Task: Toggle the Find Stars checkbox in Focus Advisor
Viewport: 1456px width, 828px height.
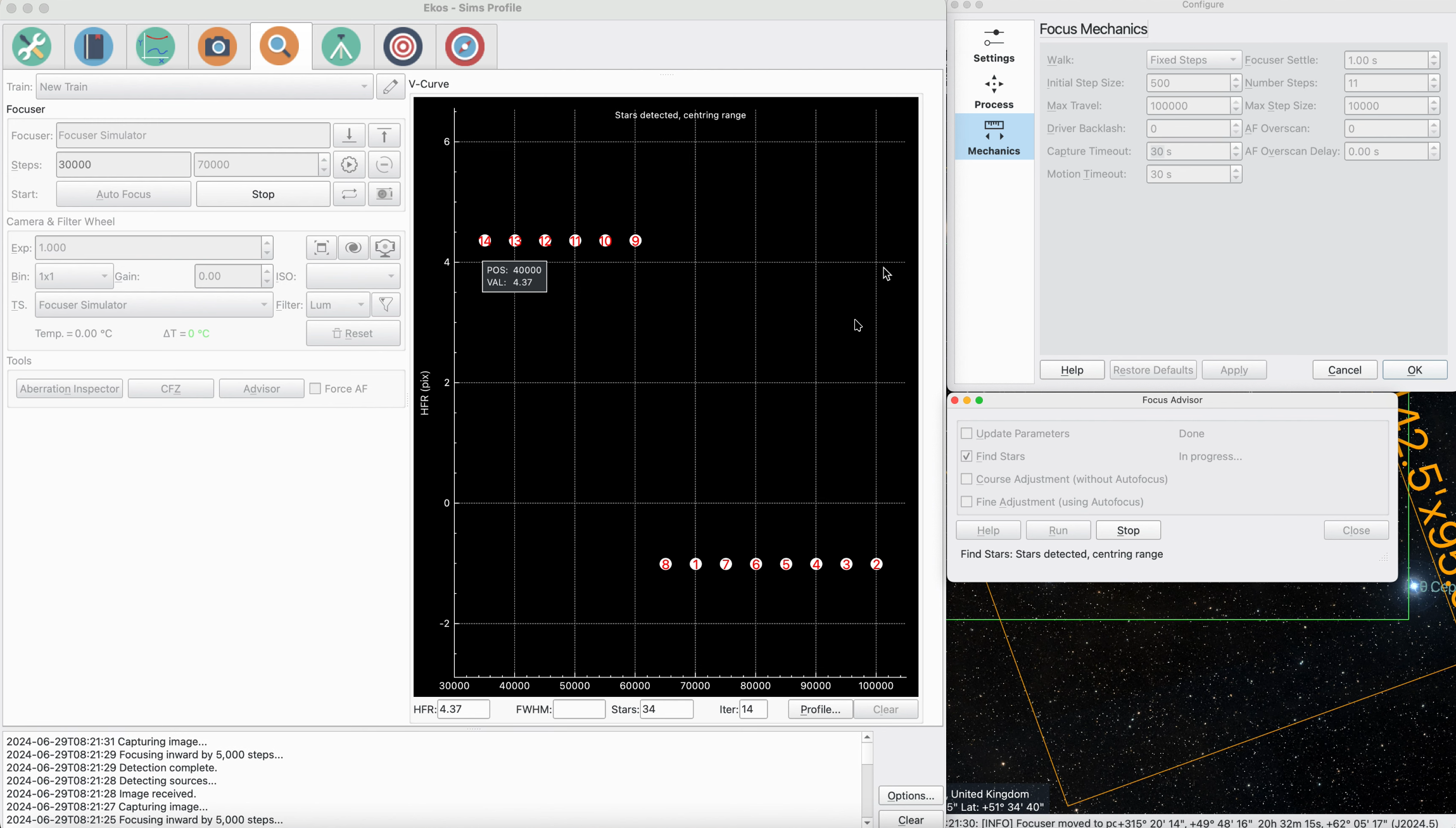Action: tap(967, 456)
